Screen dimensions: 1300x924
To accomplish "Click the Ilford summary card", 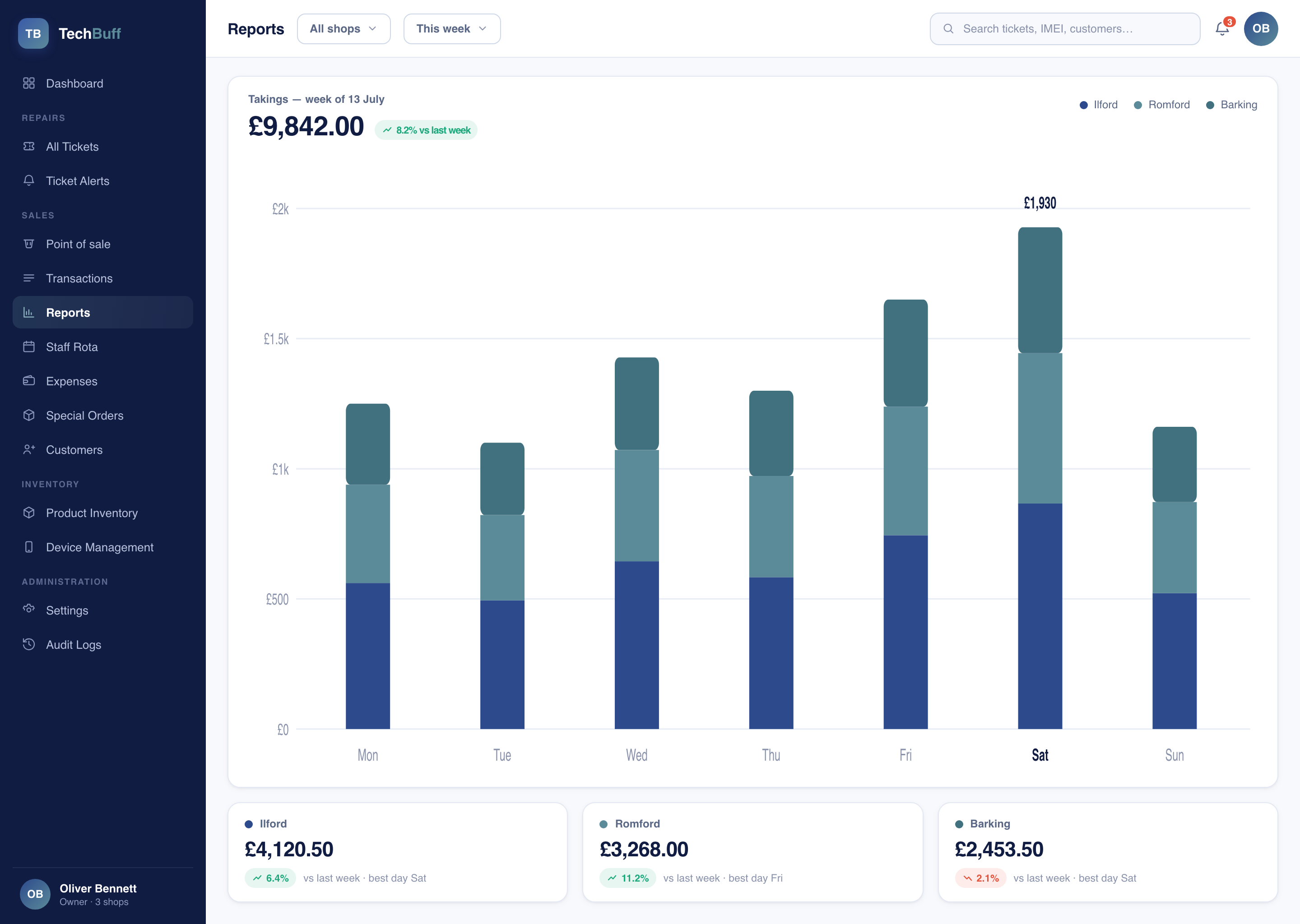I will 397,852.
